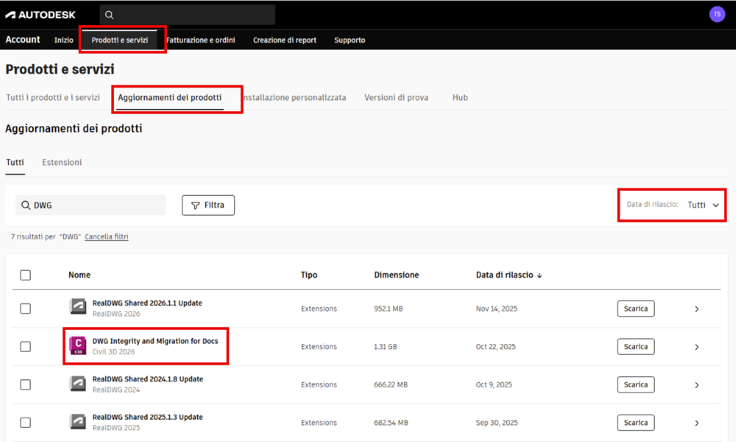Click Scarica for RealDWG Shared 2024.1.8
Screen dimensions: 736x442
coord(635,385)
